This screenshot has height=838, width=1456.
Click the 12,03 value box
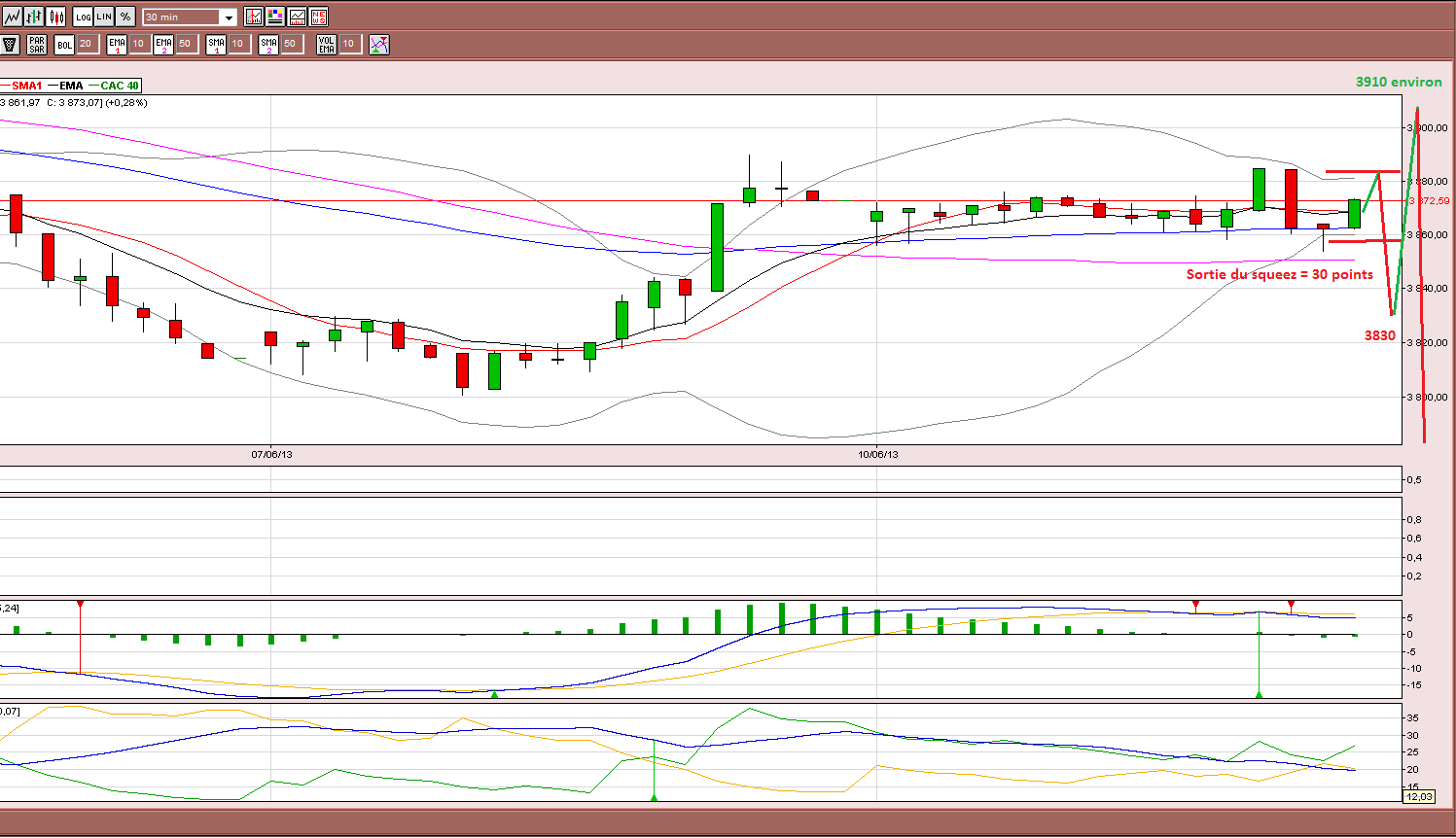pyautogui.click(x=1419, y=796)
